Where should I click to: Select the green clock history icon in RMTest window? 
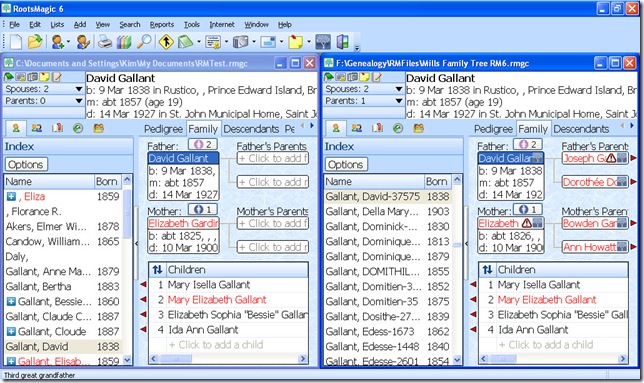tap(78, 128)
